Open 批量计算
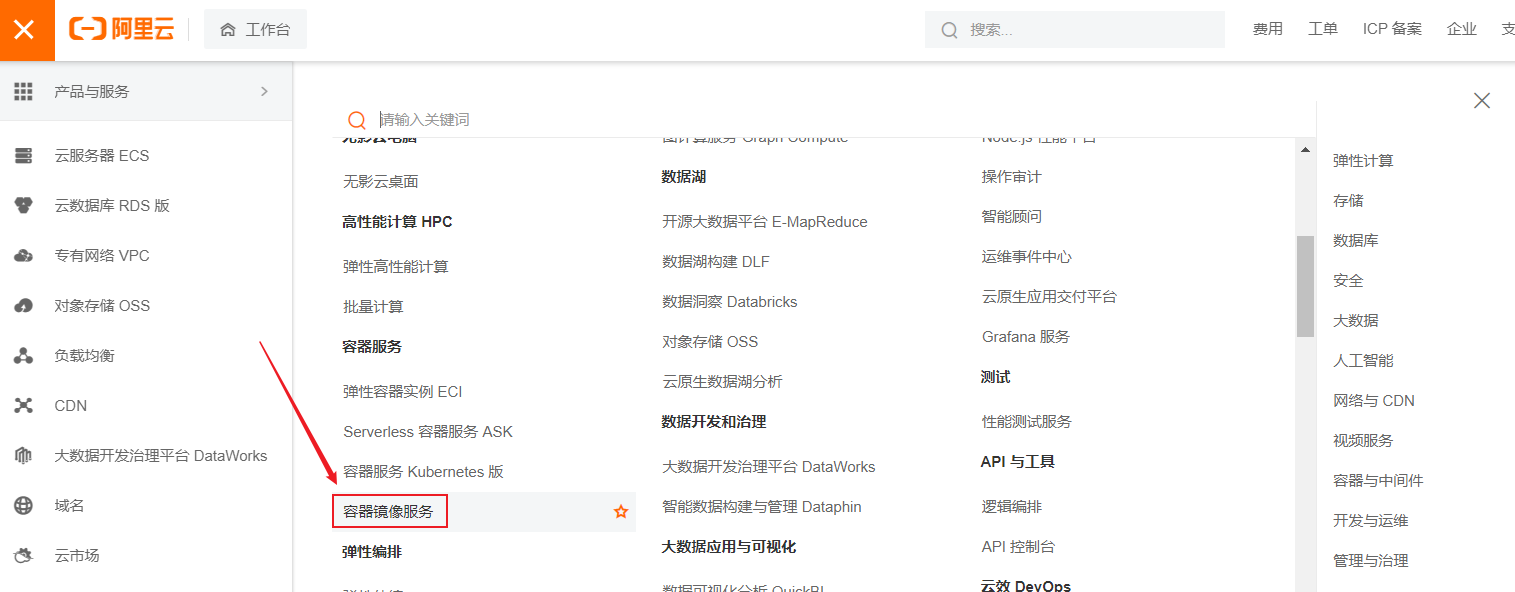This screenshot has height=592, width=1515. click(x=373, y=307)
